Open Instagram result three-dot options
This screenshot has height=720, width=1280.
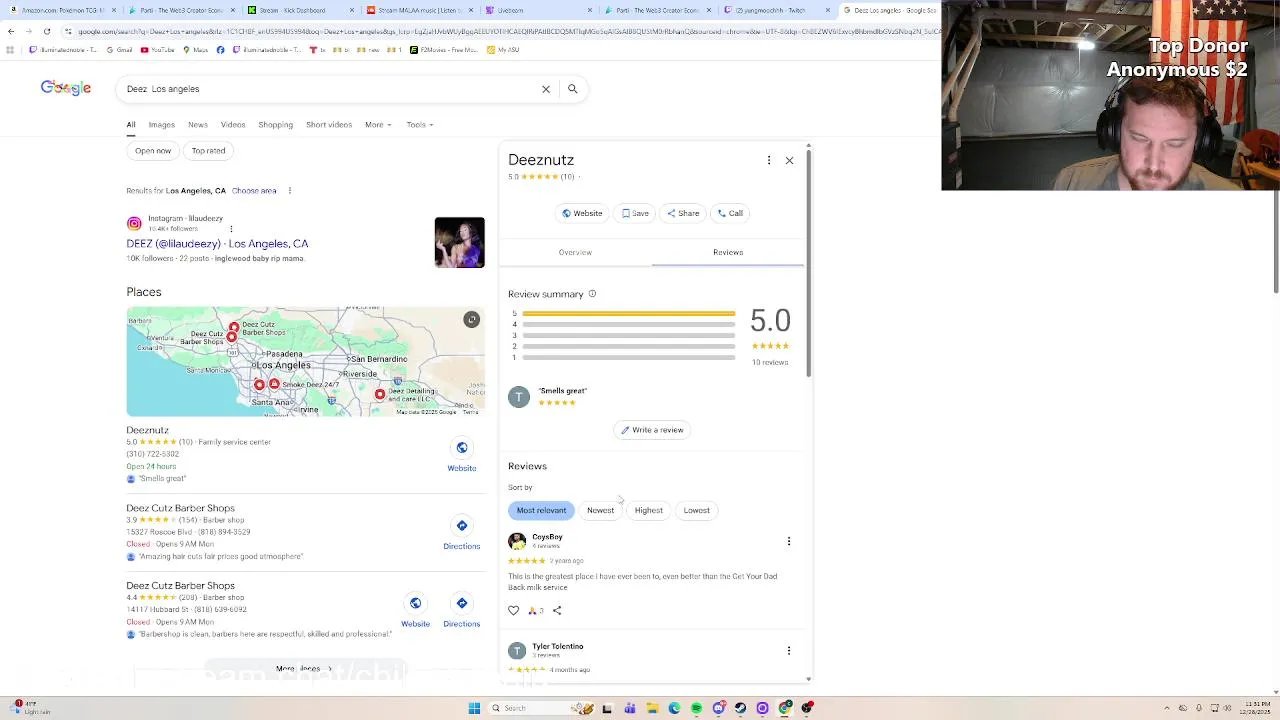[231, 229]
